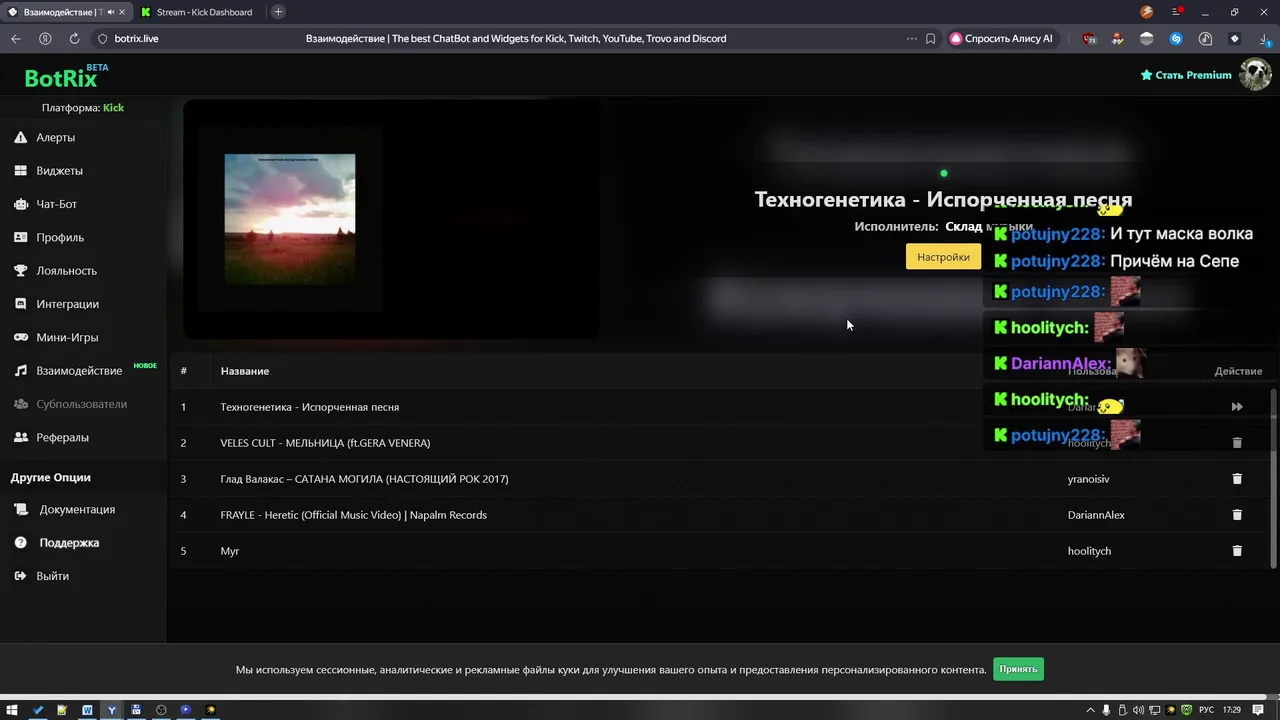Click the Рефералы people icon
The width and height of the screenshot is (1280, 720).
point(20,437)
